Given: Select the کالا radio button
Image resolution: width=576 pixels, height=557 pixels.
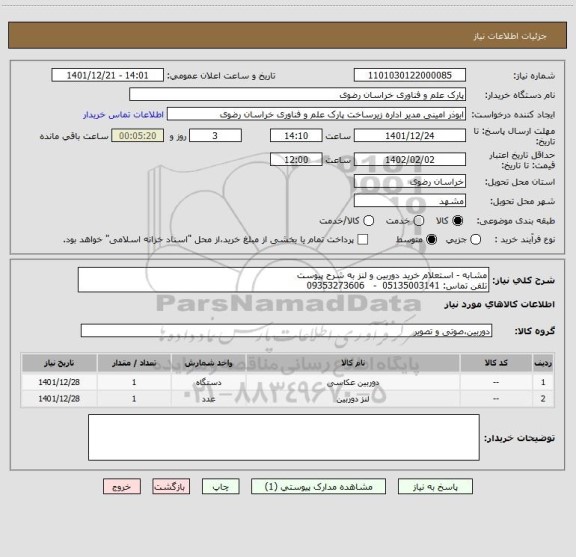Looking at the screenshot, I should coord(458,221).
